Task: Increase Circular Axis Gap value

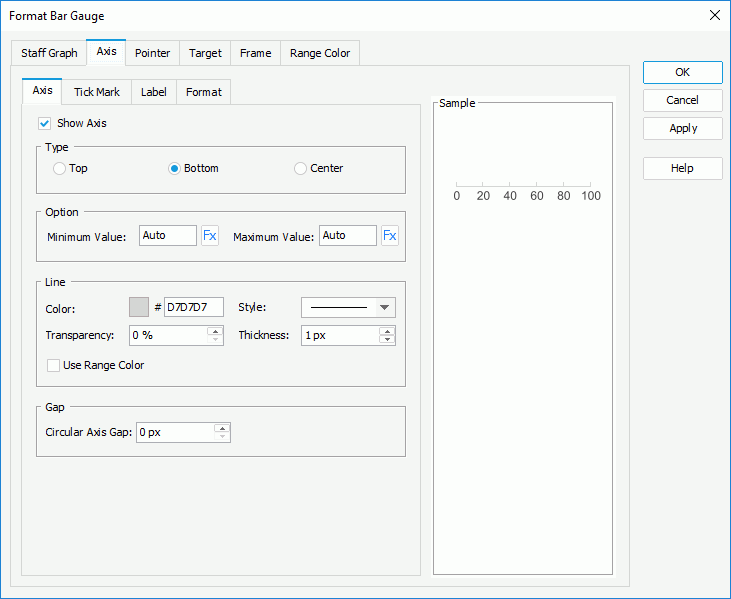Action: tap(222, 428)
